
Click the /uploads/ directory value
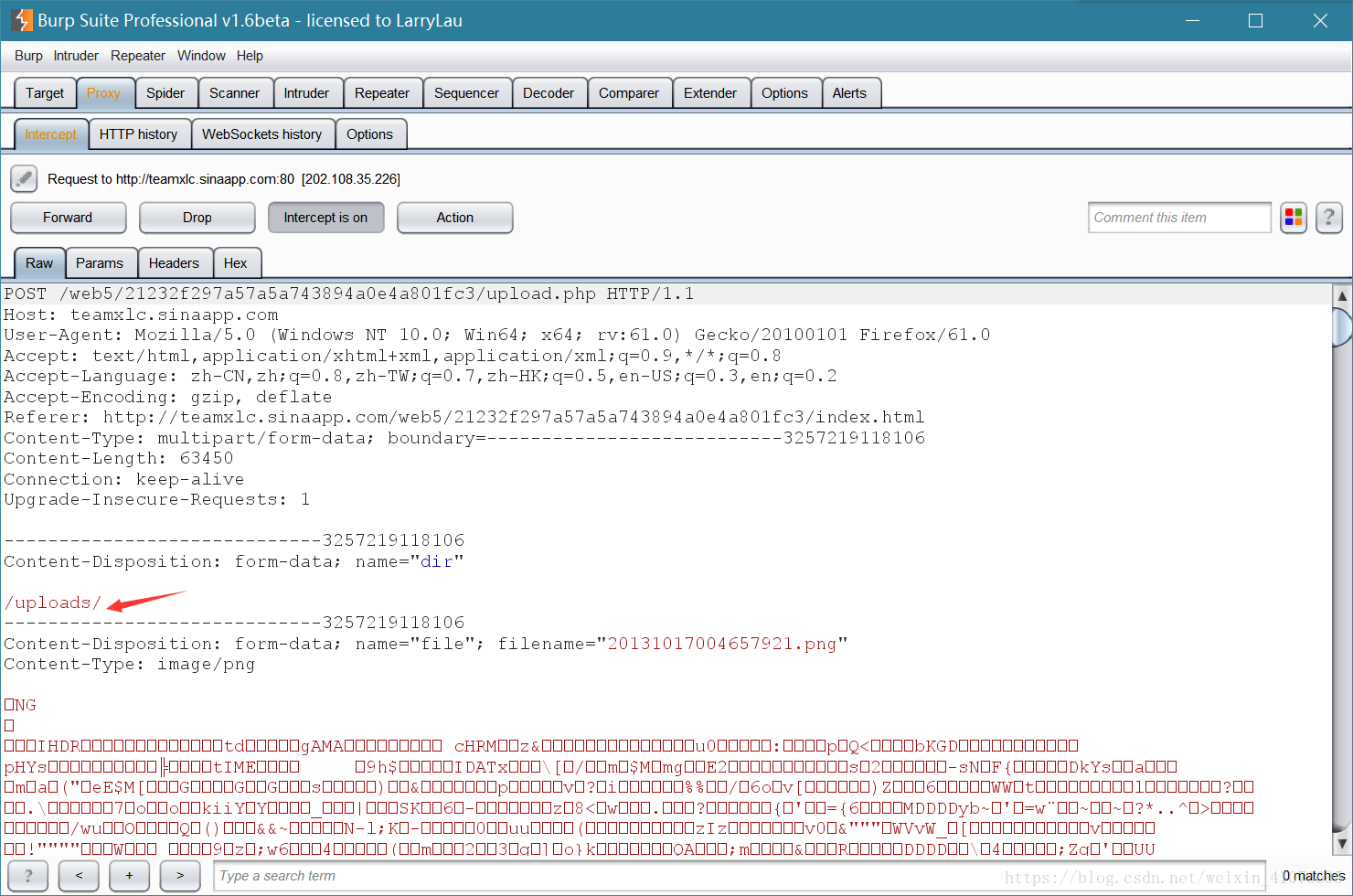tap(53, 603)
